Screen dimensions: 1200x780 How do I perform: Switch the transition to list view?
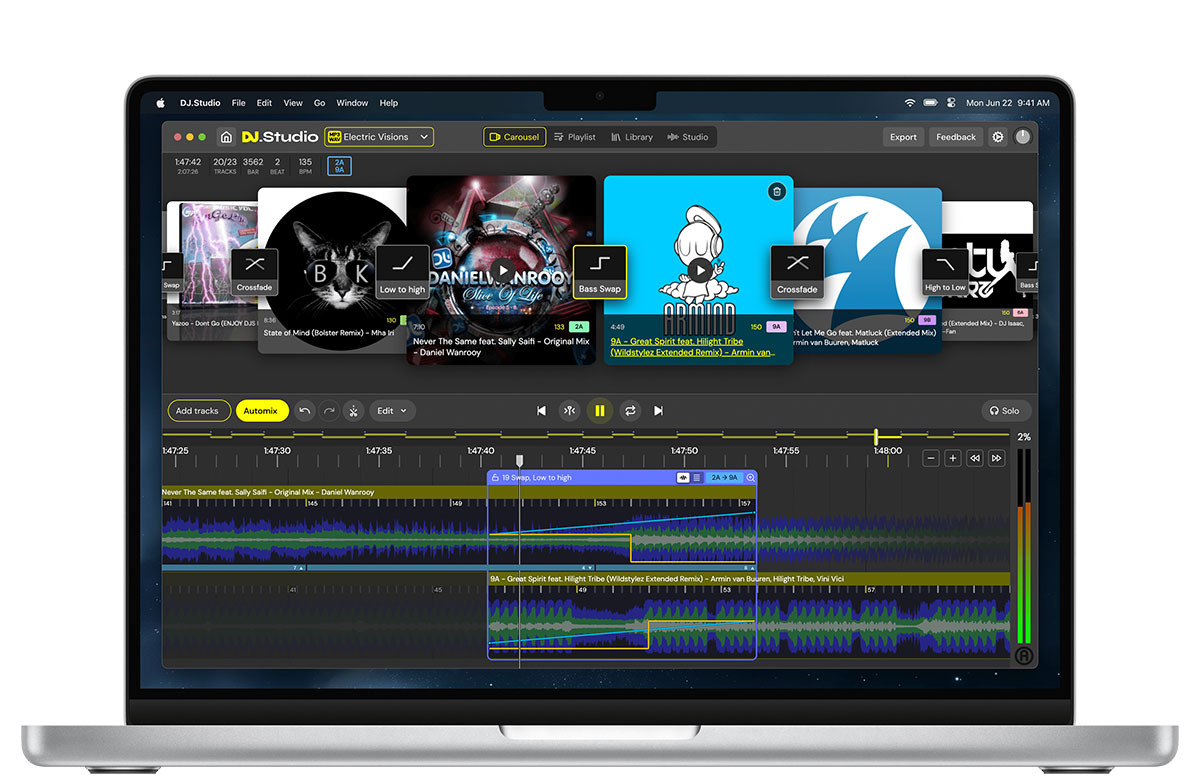[x=697, y=478]
